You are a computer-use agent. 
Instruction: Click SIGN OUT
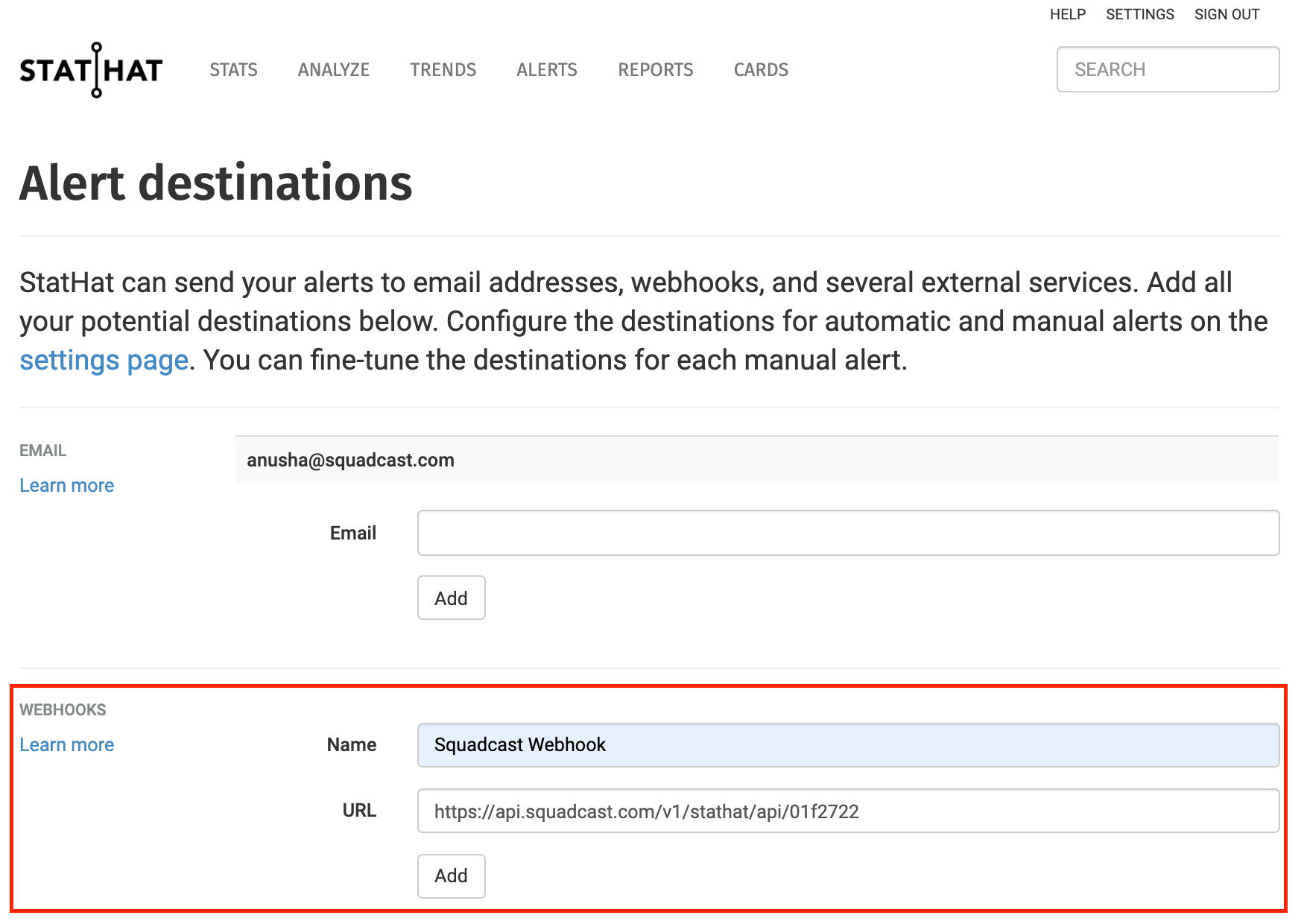point(1227,15)
